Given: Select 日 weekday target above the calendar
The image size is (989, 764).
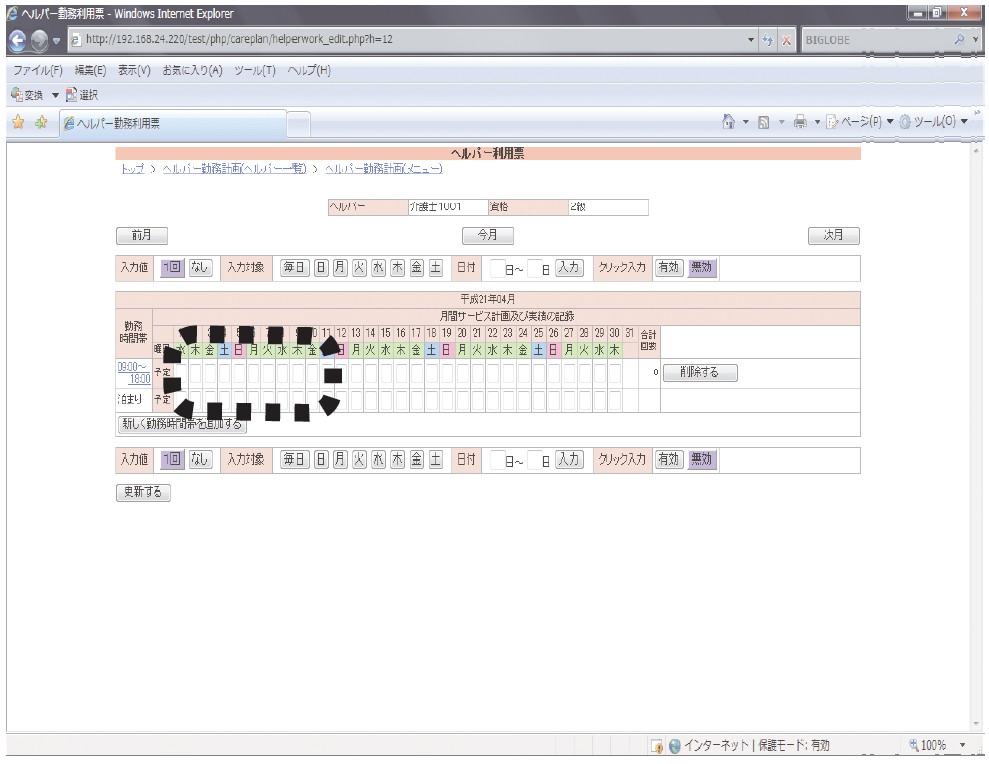Looking at the screenshot, I should pyautogui.click(x=321, y=267).
